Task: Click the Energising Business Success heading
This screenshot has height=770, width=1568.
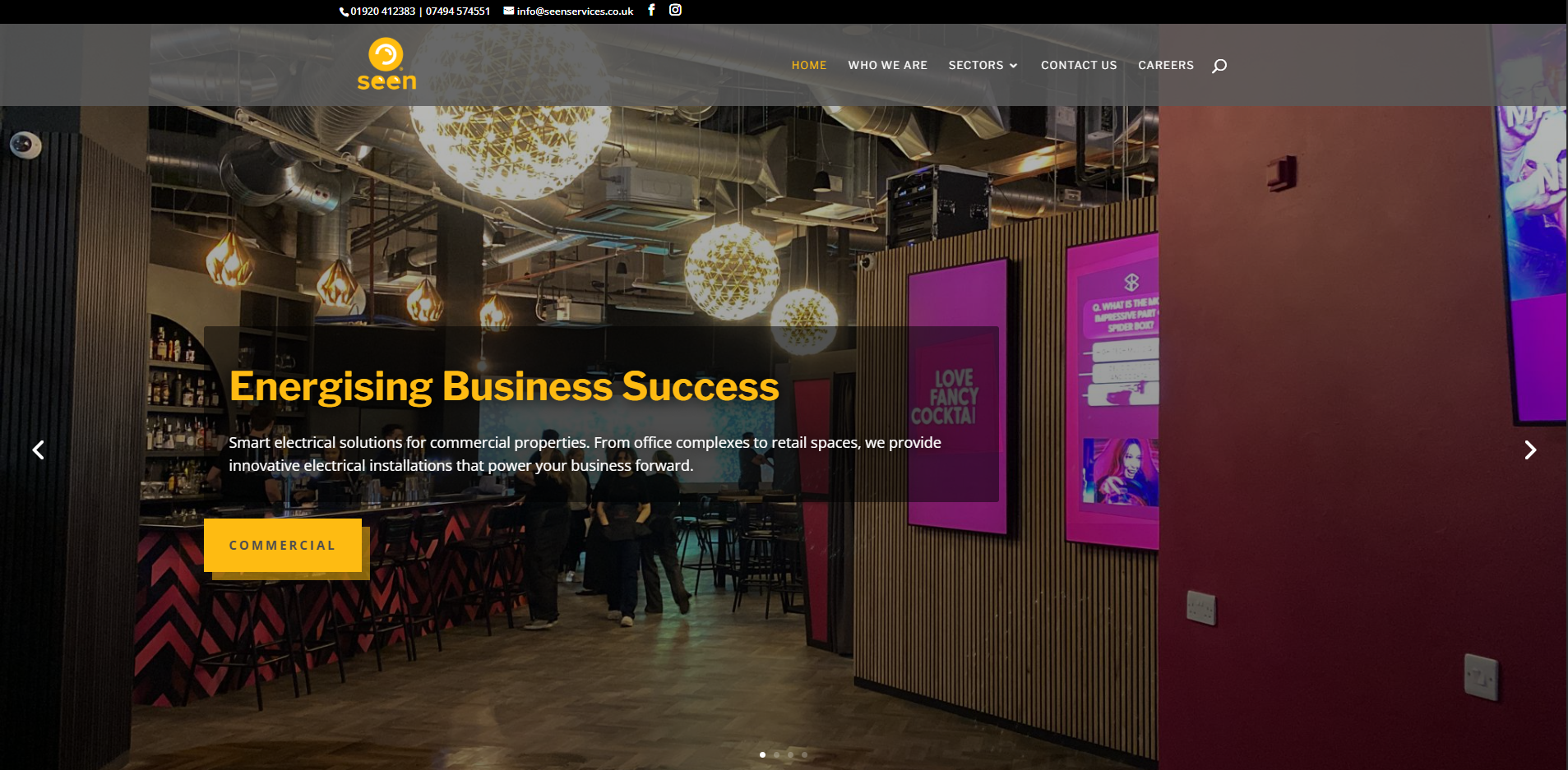Action: (x=504, y=386)
